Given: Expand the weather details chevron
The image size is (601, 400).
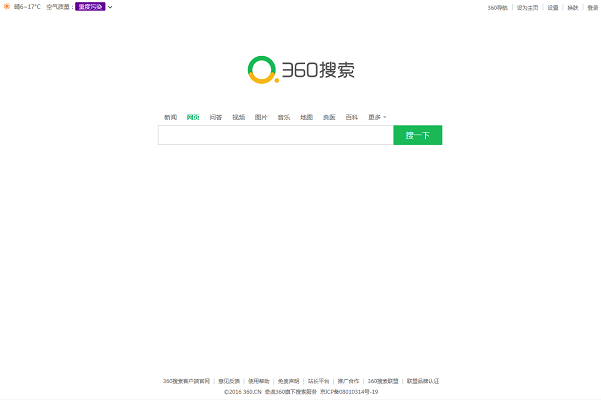Looking at the screenshot, I should (x=110, y=7).
